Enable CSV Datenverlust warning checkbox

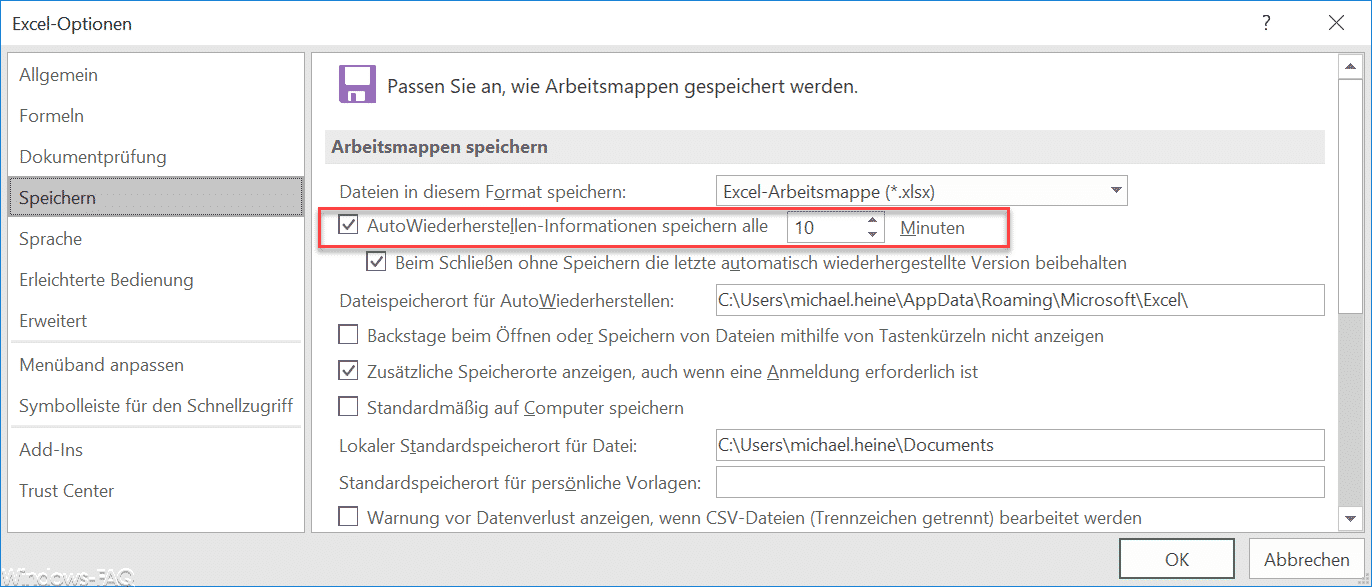(x=349, y=518)
